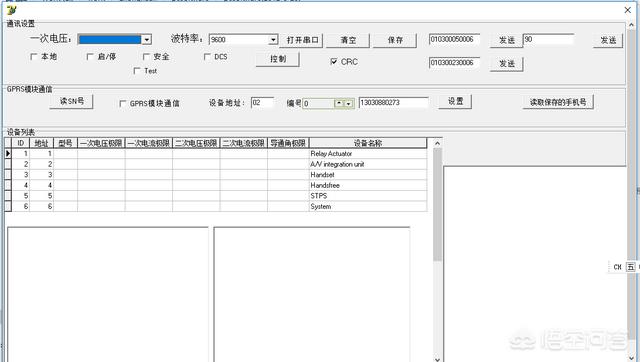Viewport: 640px width, 362px height.
Task: Click the 设备名称 column header
Action: (x=368, y=143)
